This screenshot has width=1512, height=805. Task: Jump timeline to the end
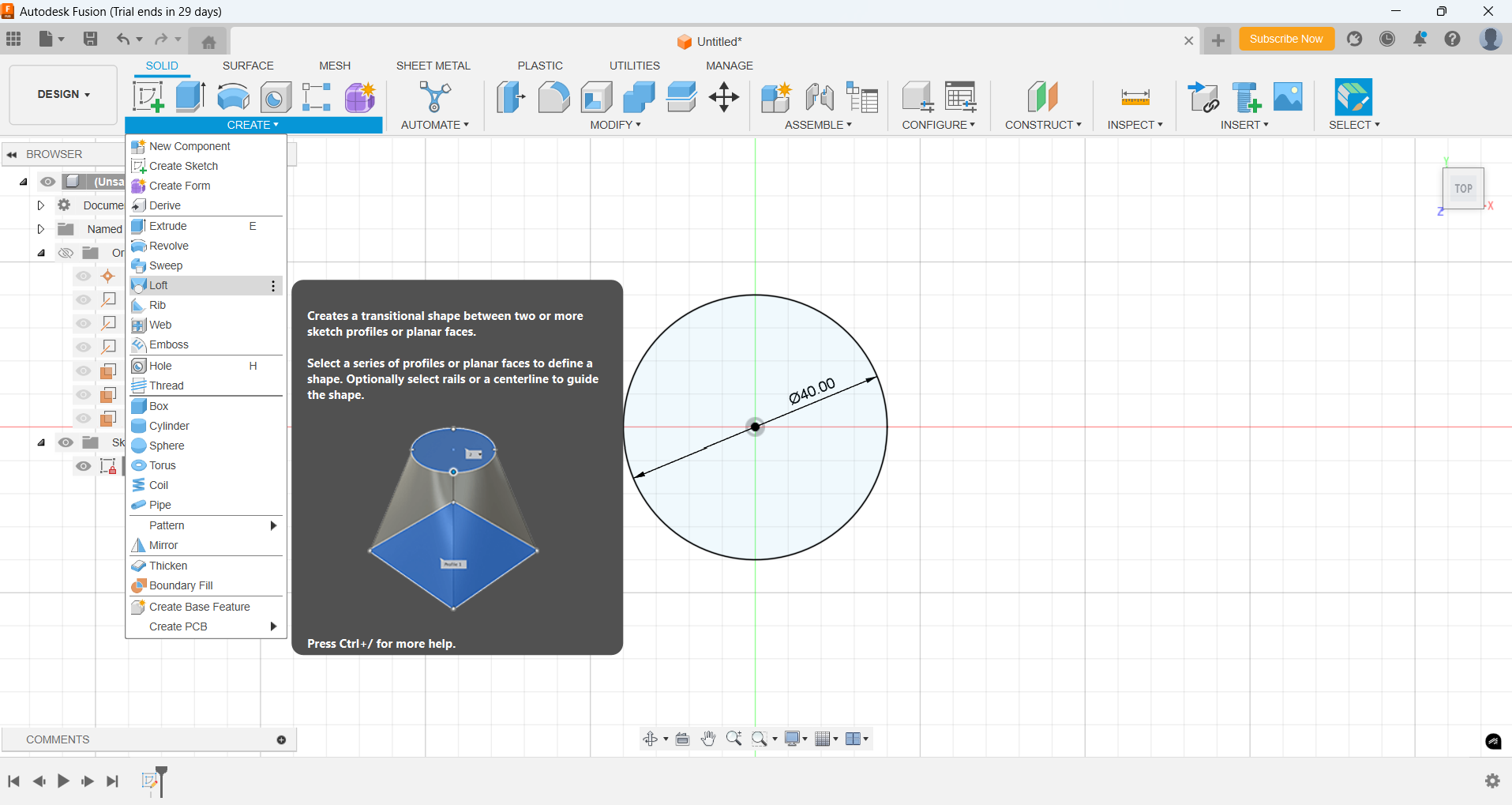(112, 781)
